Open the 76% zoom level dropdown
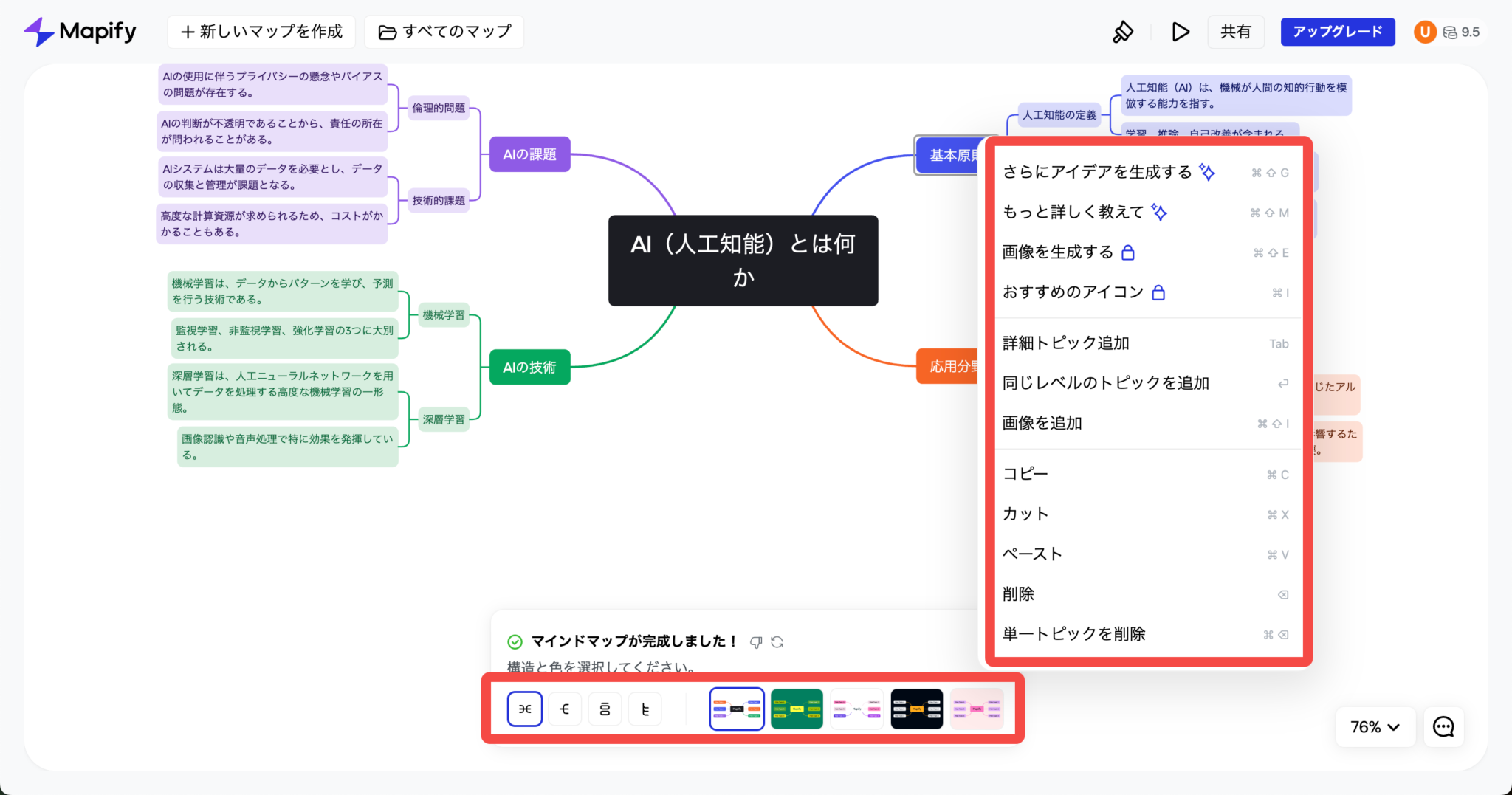This screenshot has width=1512, height=795. [1375, 726]
